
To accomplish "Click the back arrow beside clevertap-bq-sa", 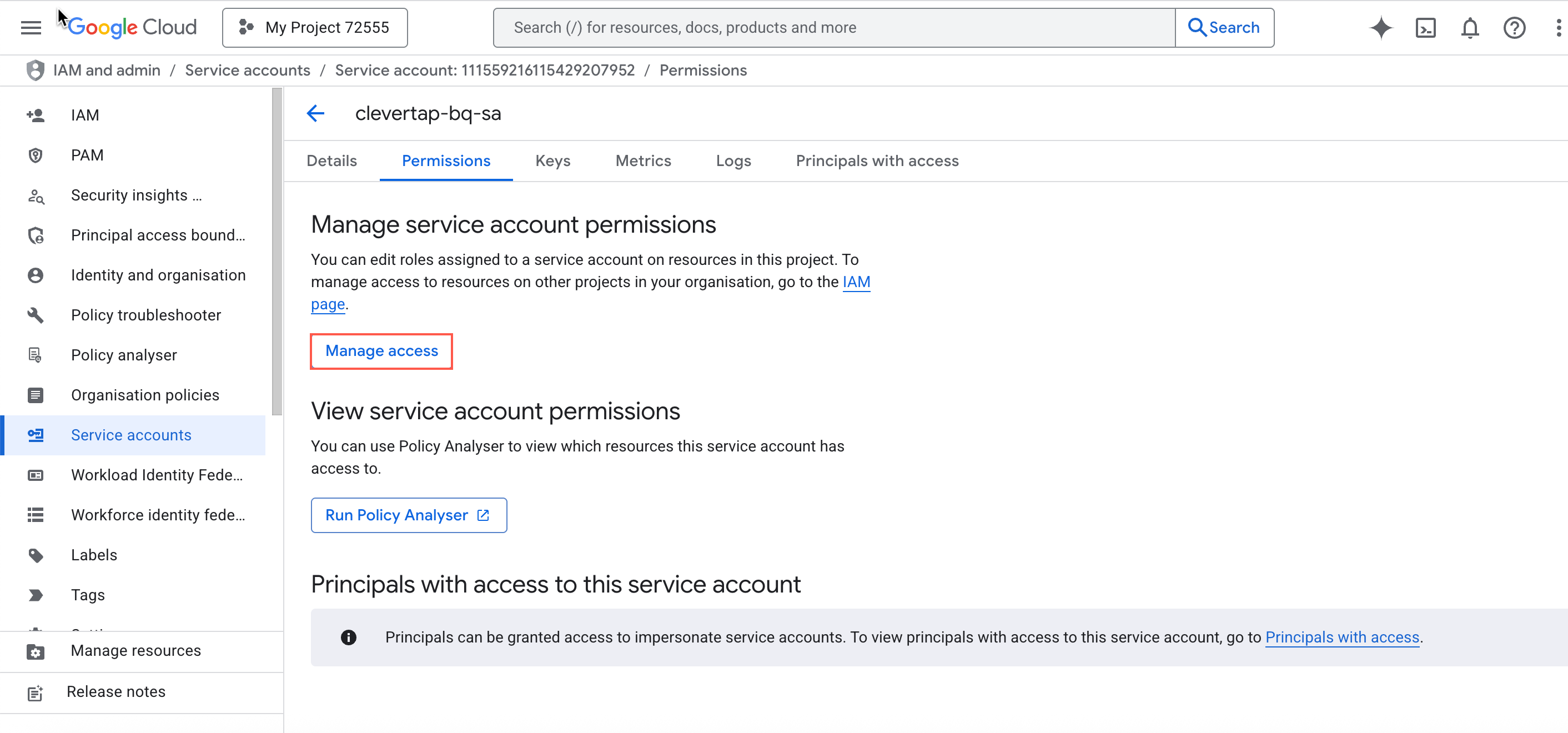I will point(315,113).
